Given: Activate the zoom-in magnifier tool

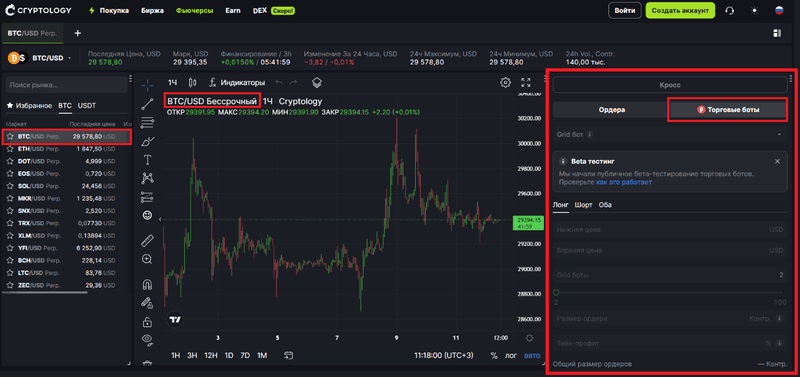Looking at the screenshot, I should (147, 259).
